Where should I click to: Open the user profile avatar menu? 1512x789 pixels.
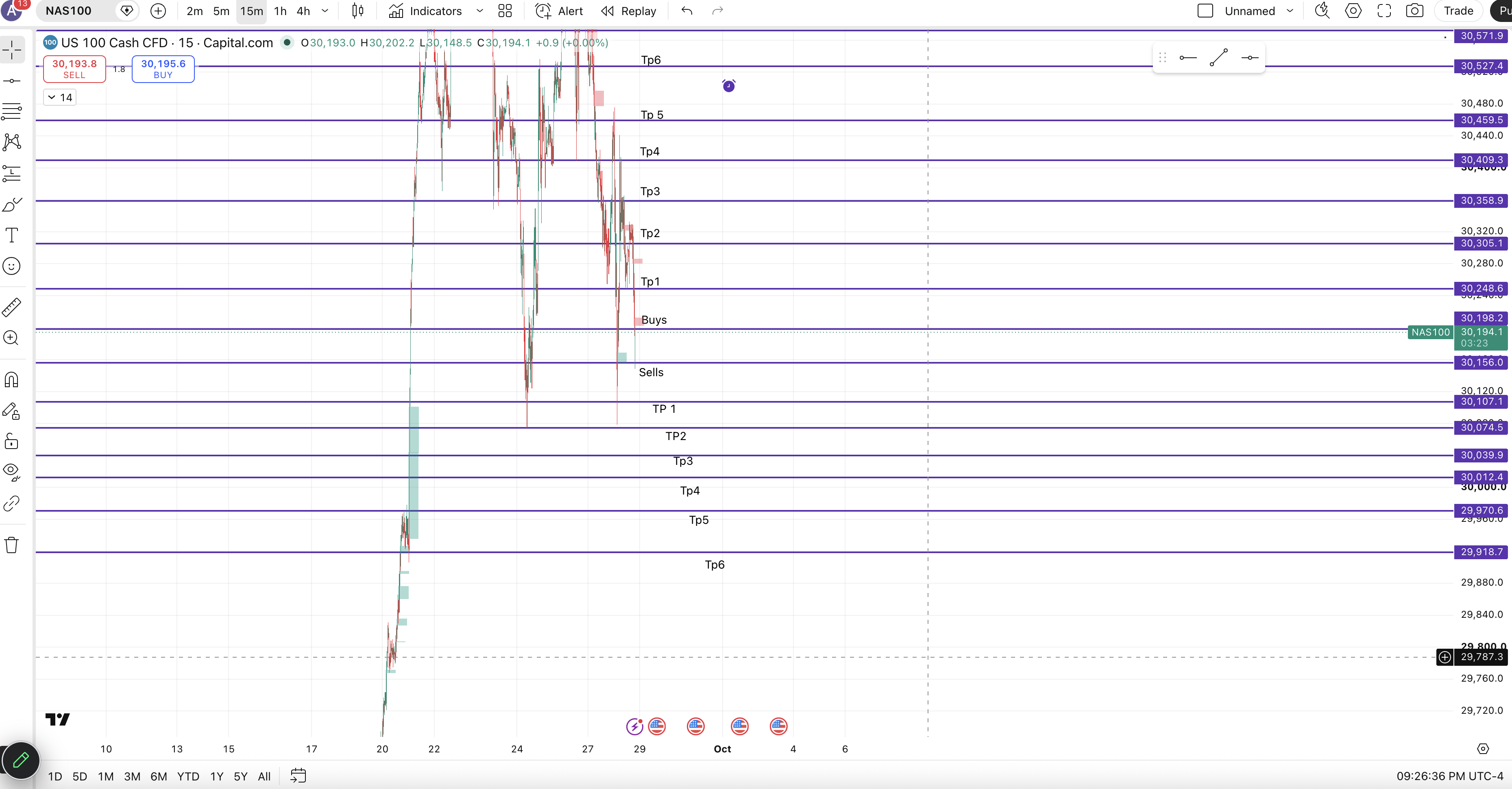pyautogui.click(x=12, y=10)
